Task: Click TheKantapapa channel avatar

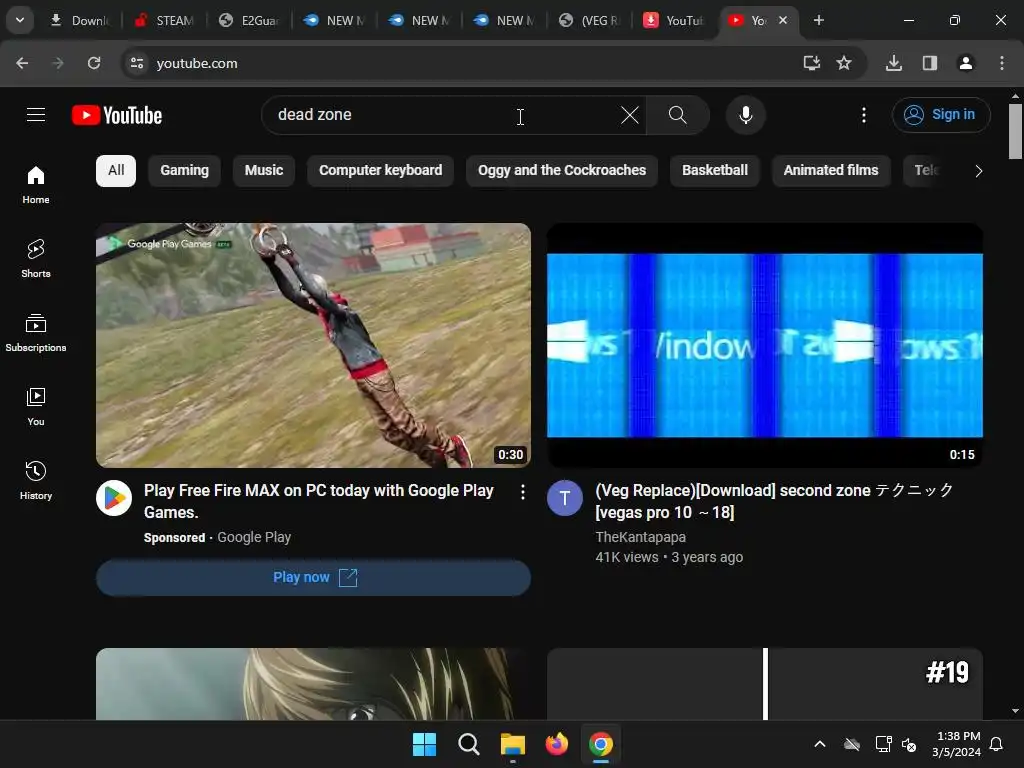Action: click(564, 498)
